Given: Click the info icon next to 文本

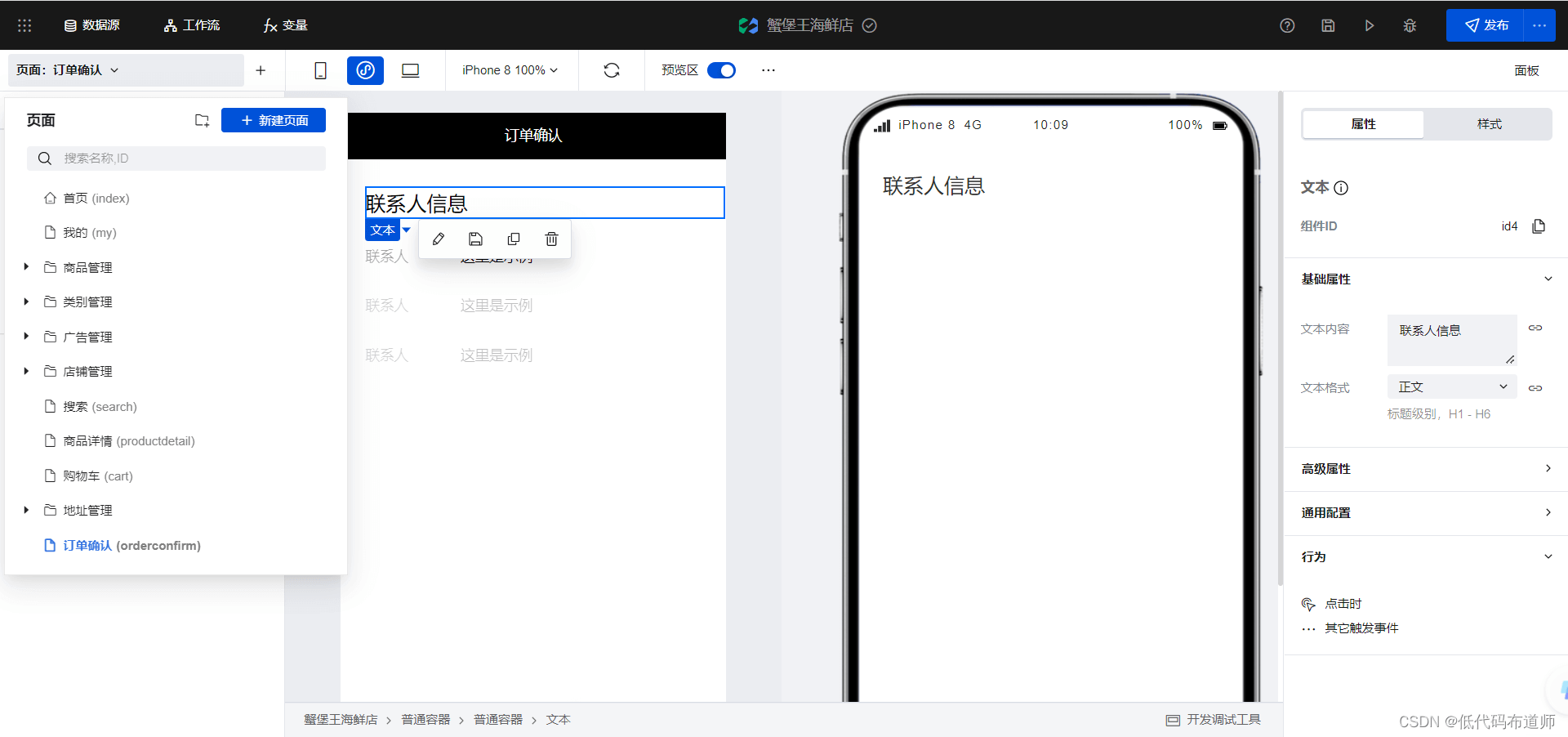Looking at the screenshot, I should coord(1341,188).
